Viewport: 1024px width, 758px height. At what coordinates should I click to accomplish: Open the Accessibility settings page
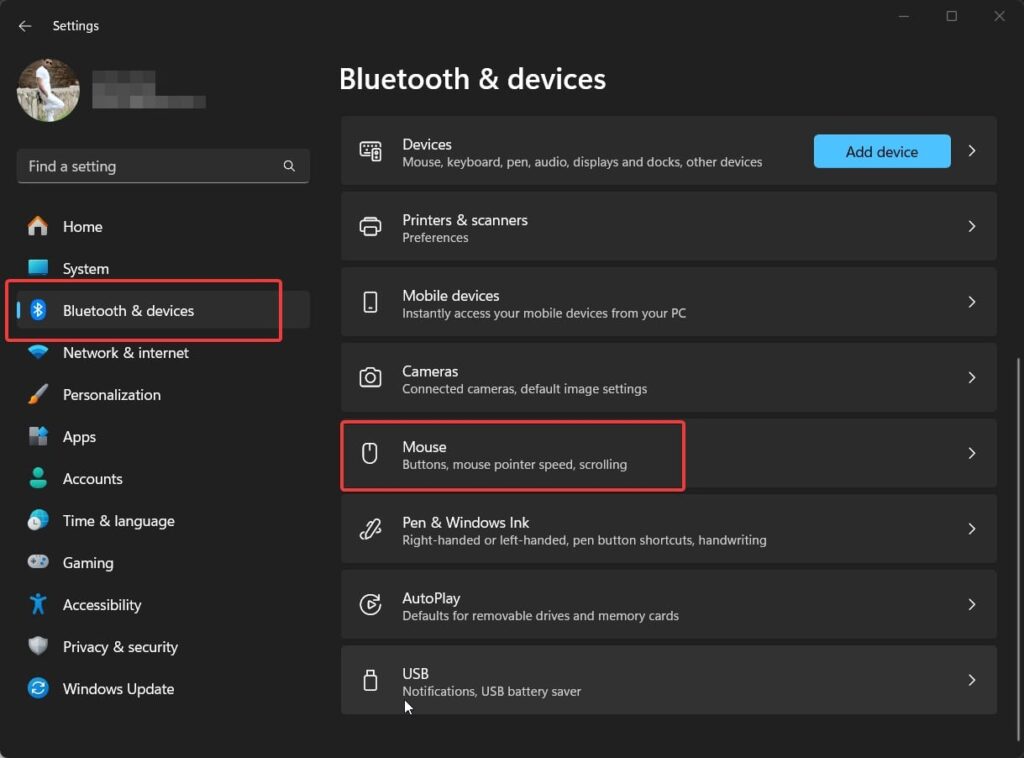tap(101, 605)
